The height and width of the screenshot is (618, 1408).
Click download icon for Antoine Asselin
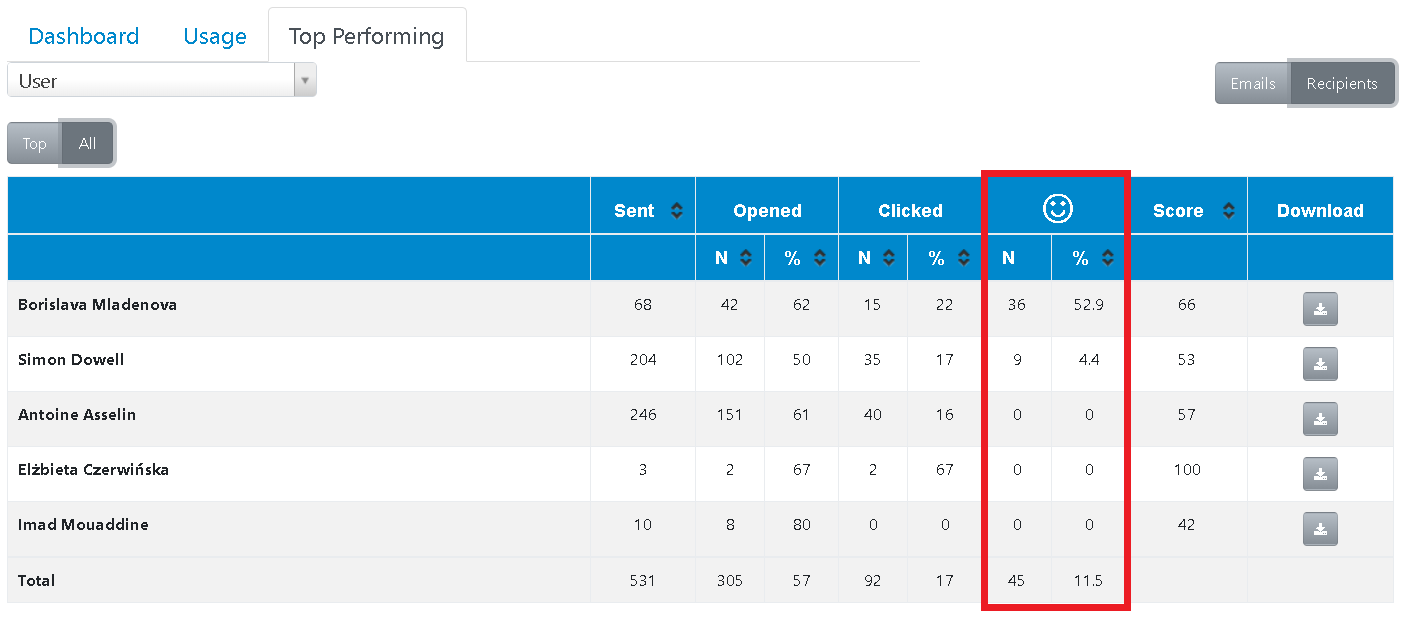tap(1320, 419)
